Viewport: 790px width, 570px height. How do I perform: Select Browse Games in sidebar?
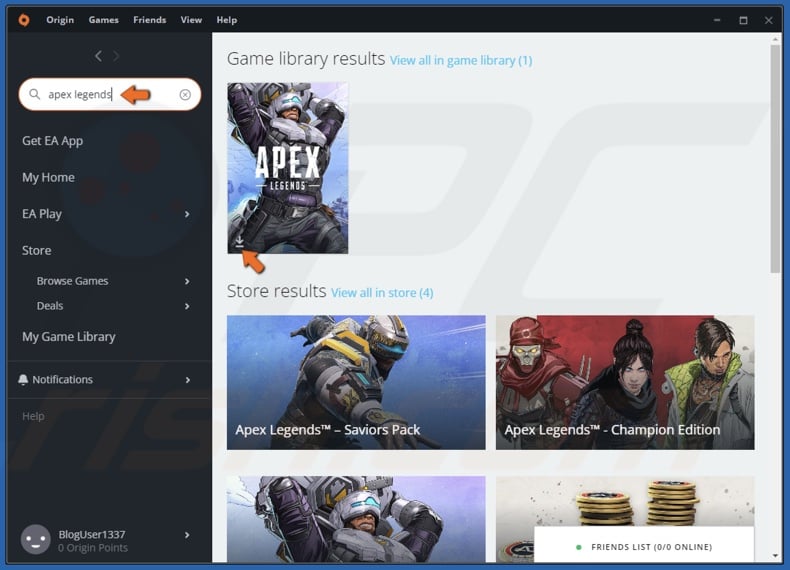[x=73, y=281]
